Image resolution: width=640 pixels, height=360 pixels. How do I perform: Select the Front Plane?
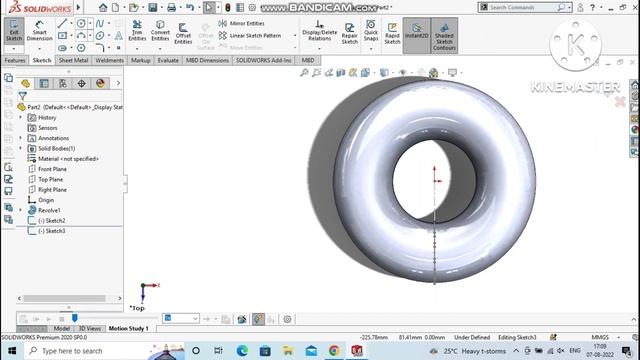52,169
